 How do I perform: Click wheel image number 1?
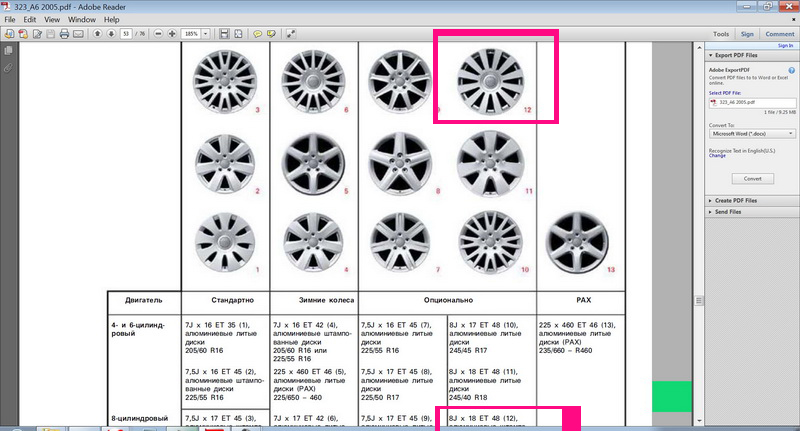pyautogui.click(x=224, y=243)
